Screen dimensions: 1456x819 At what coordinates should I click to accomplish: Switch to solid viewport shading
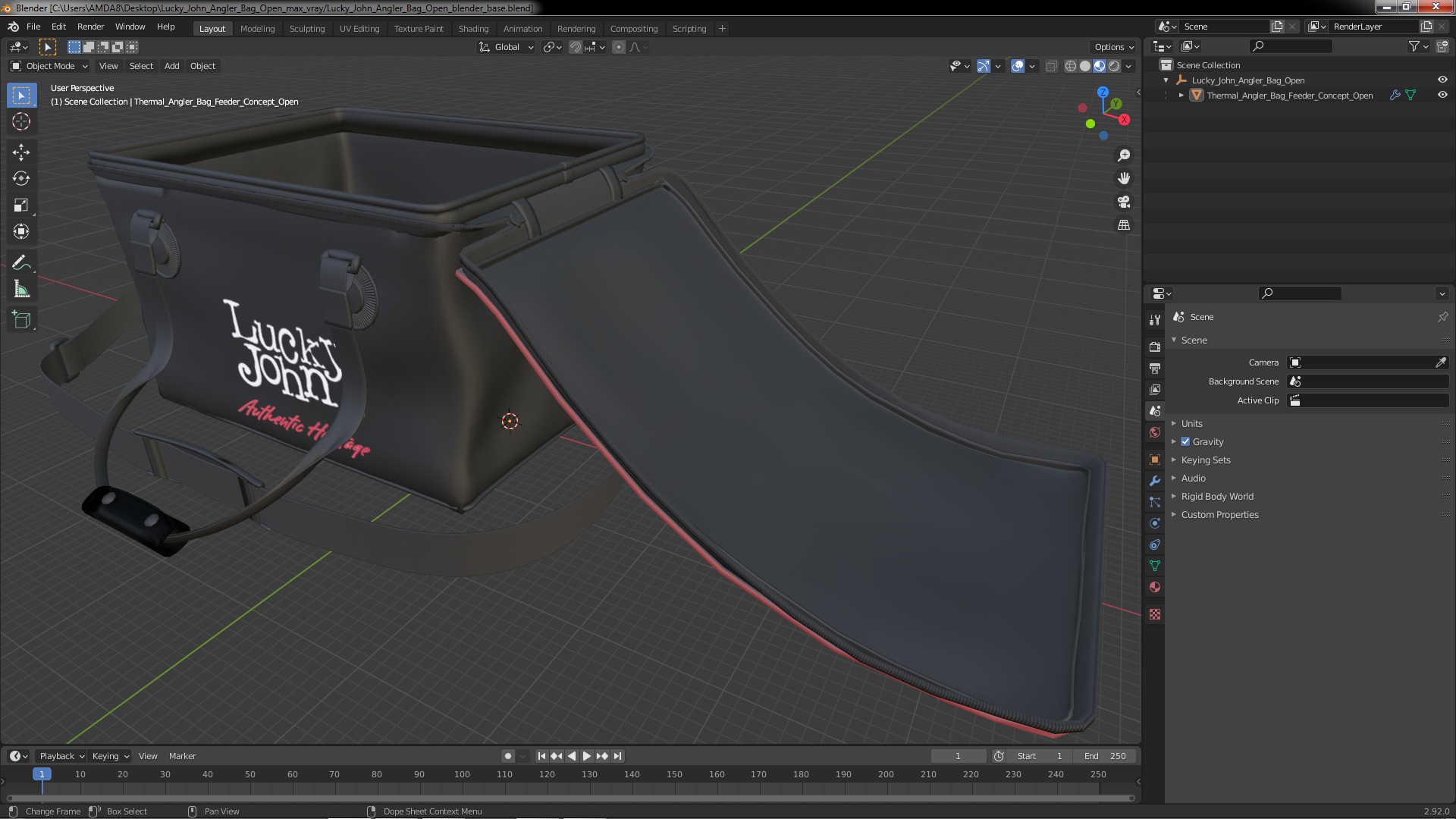click(x=1085, y=66)
